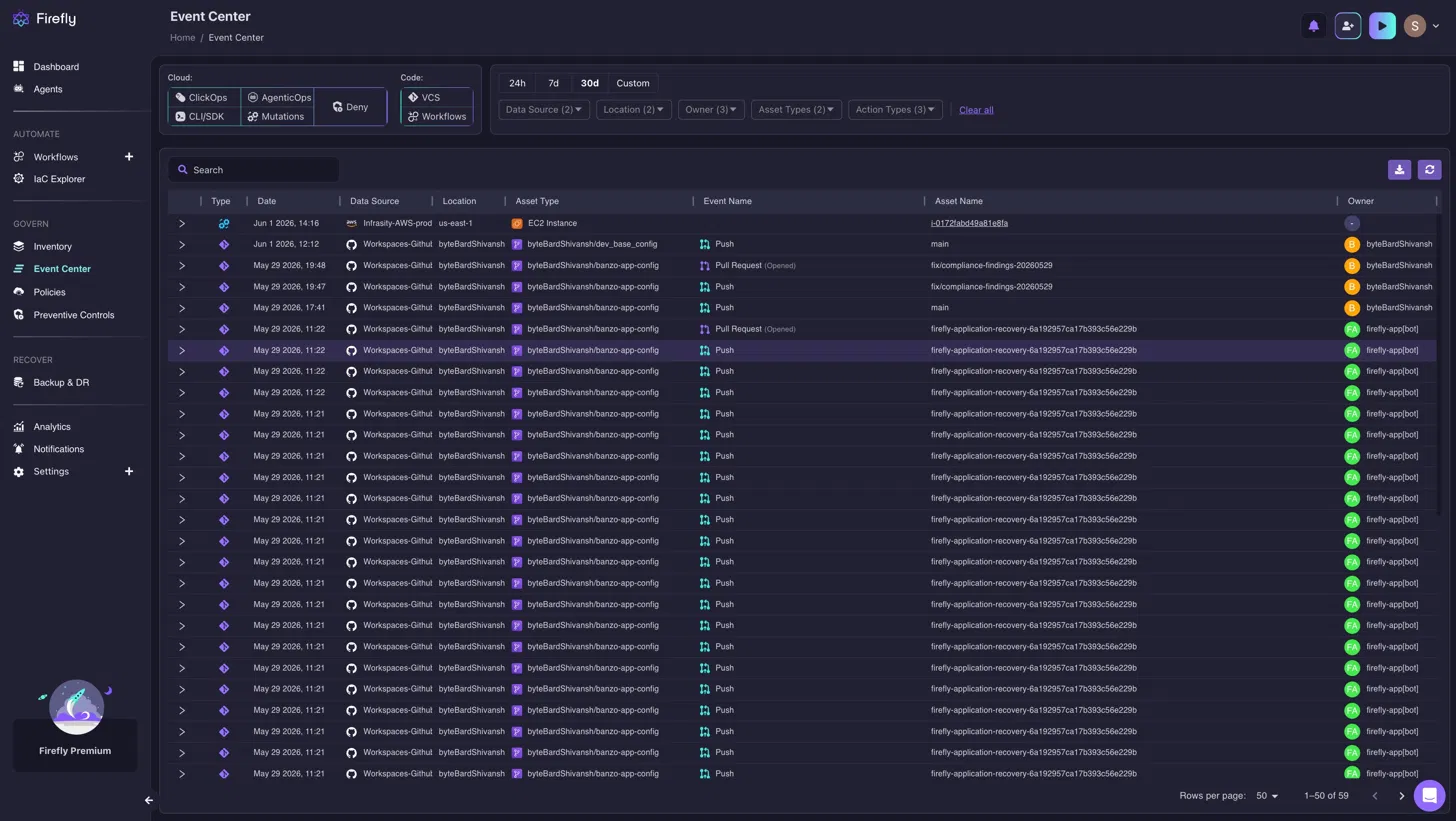Click the Event Name column header
Viewport: 1456px width, 821px height.
[727, 202]
